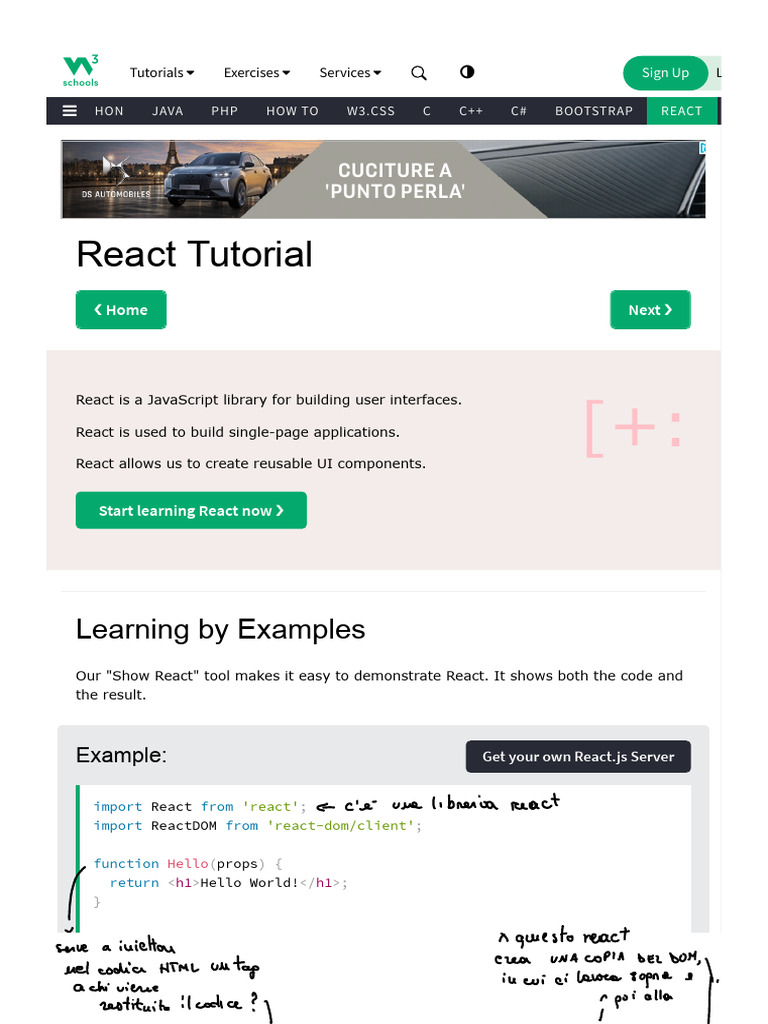Expand the Exercises dropdown
The height and width of the screenshot is (1024, 768).
point(257,72)
